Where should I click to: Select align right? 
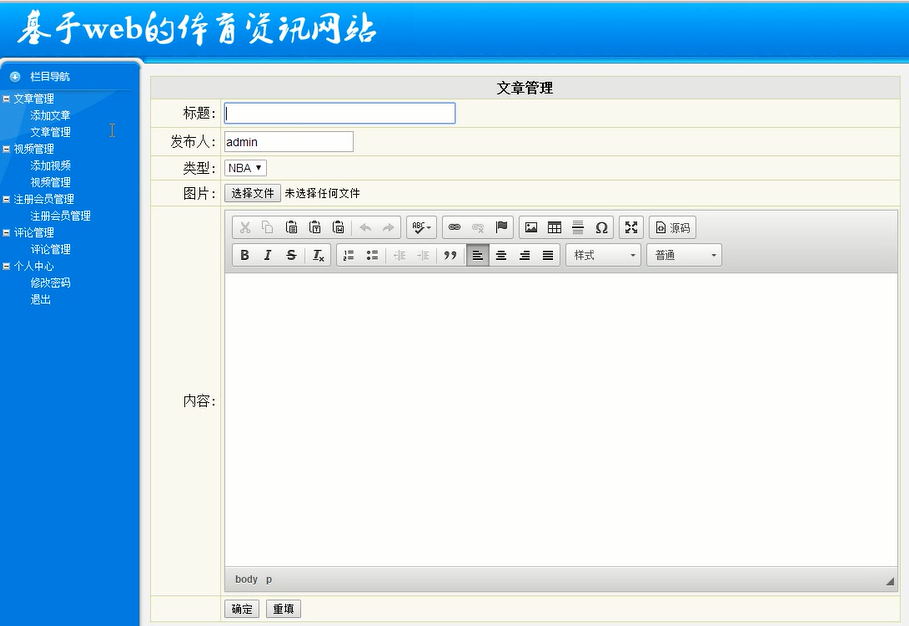525,255
